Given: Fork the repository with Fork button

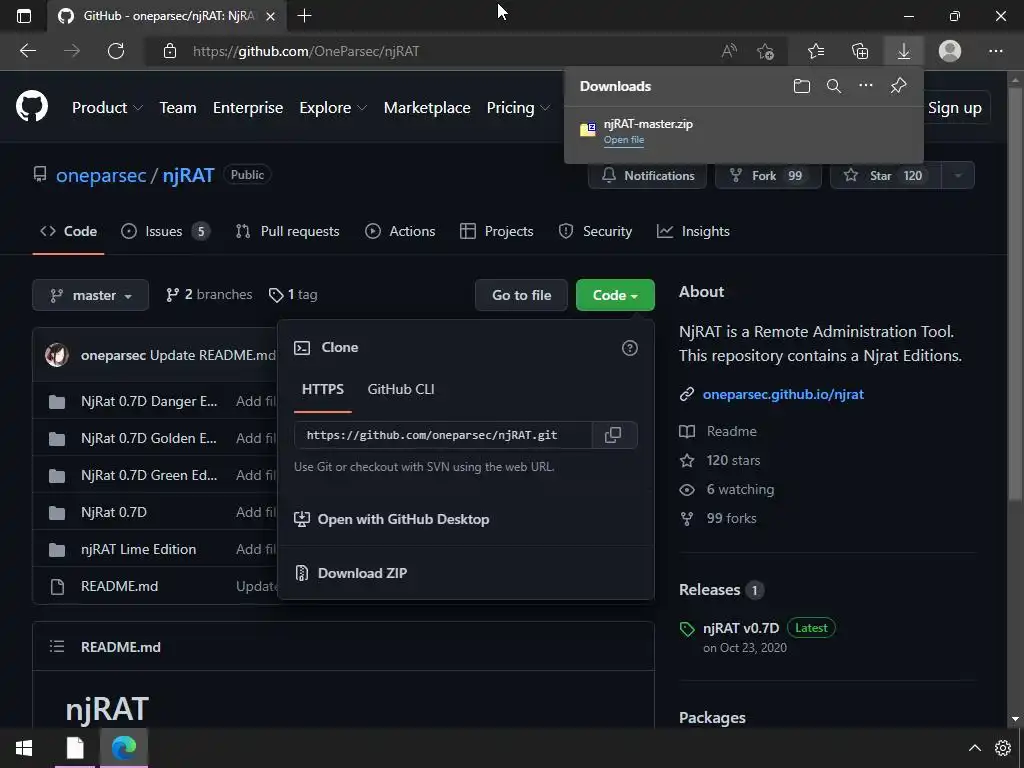Looking at the screenshot, I should pyautogui.click(x=768, y=176).
